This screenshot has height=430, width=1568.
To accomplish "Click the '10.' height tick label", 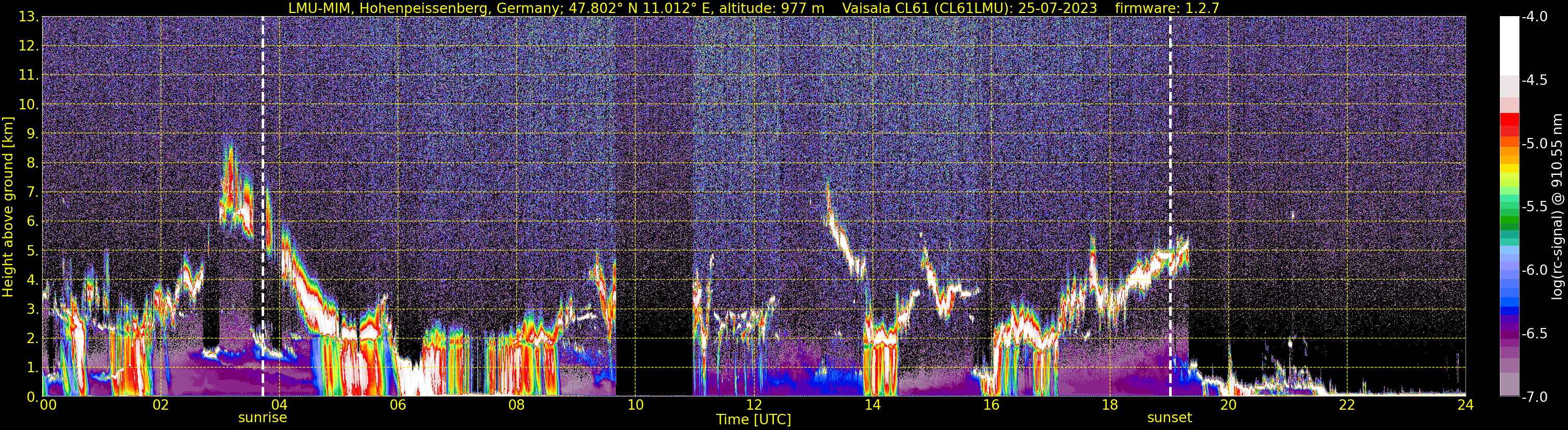I will pos(29,105).
